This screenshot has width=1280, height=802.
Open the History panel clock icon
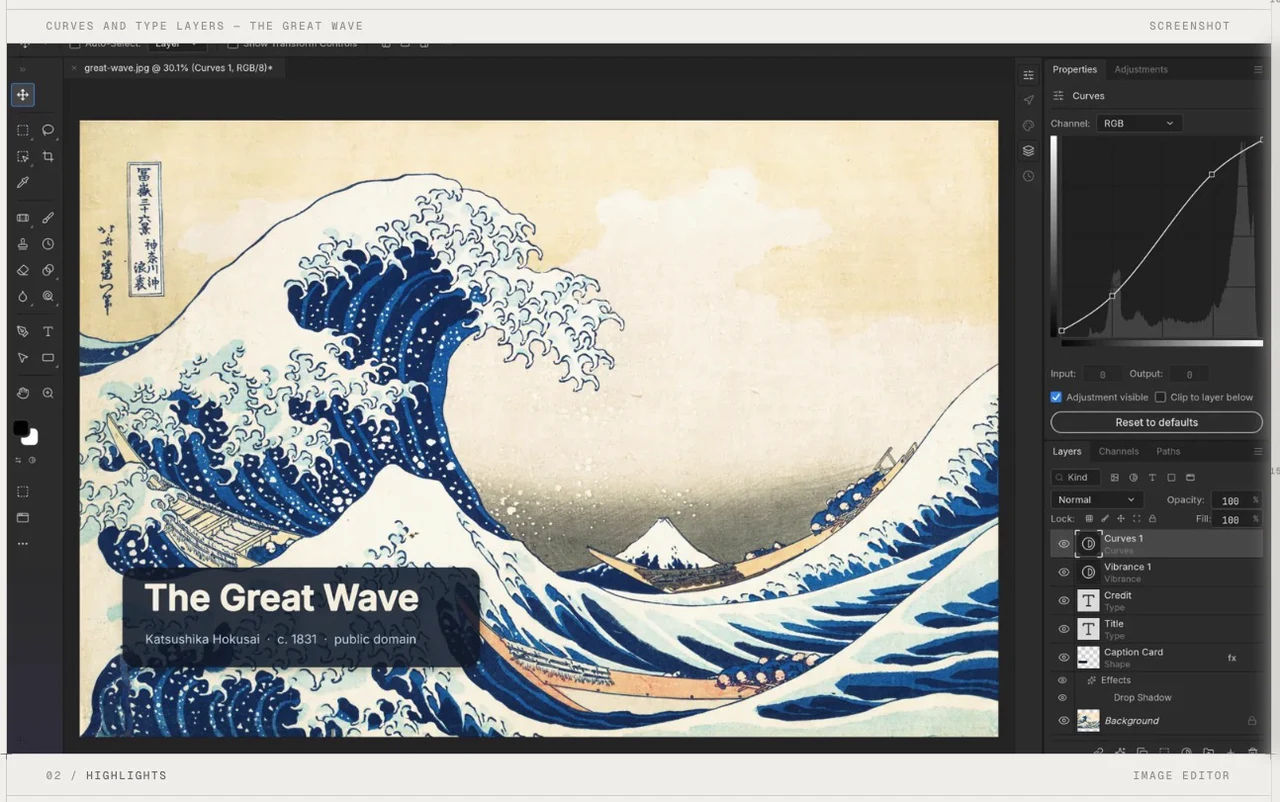click(1028, 176)
